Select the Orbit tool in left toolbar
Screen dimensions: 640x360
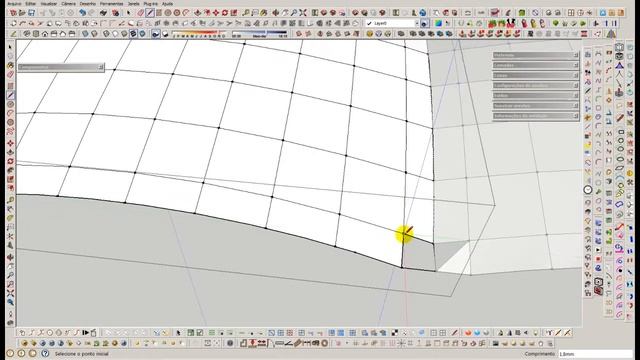11,257
